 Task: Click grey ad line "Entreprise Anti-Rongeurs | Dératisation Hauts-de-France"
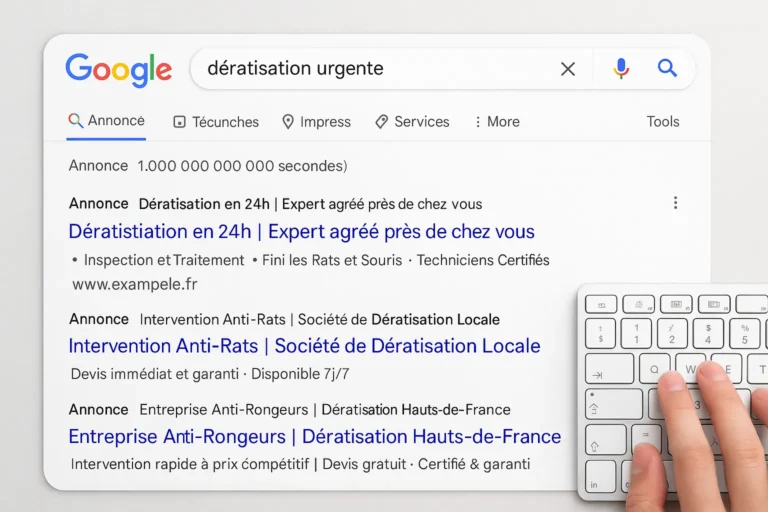coord(325,410)
